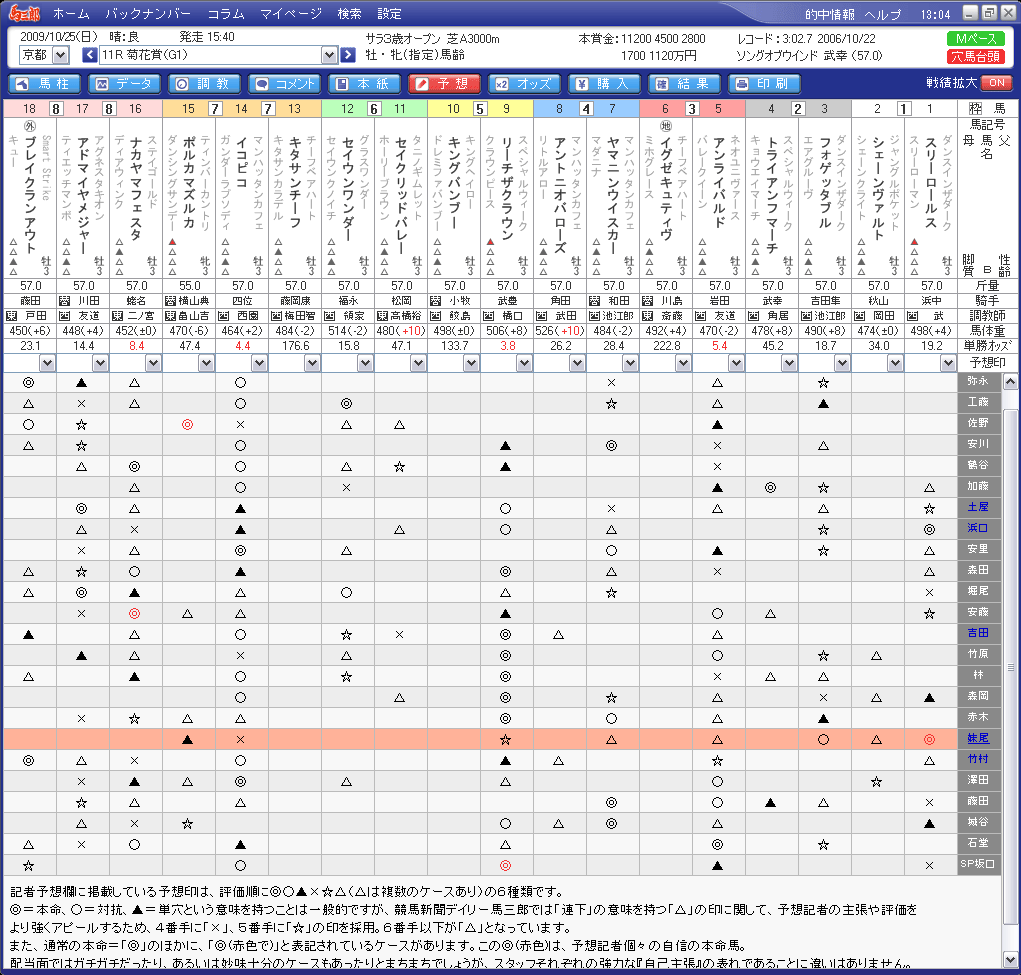The image size is (1021, 975).
Task: Click the 印刷 print toolbar button
Action: pyautogui.click(x=764, y=84)
